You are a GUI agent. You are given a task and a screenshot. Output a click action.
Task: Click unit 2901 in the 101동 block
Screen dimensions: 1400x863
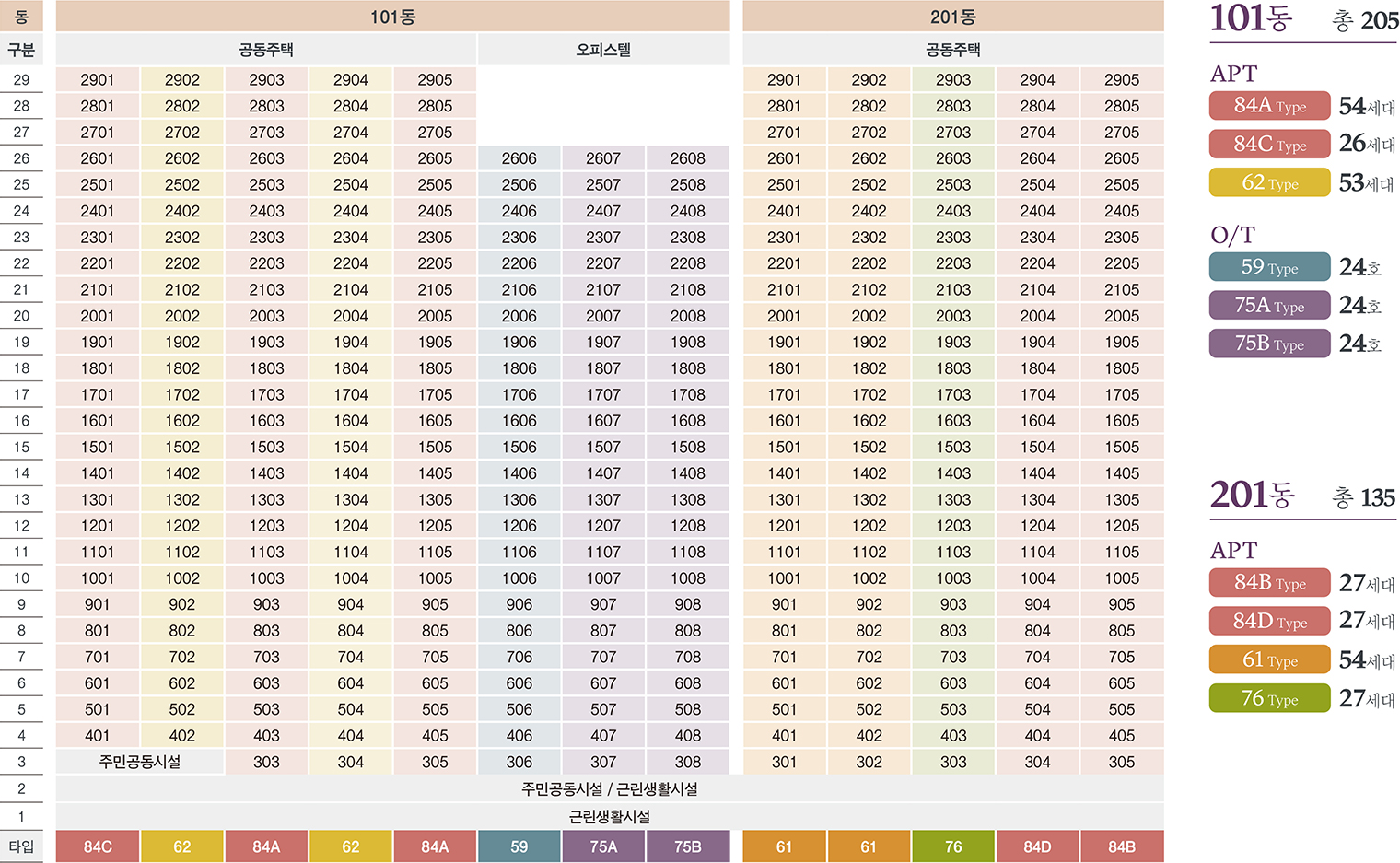pyautogui.click(x=98, y=80)
